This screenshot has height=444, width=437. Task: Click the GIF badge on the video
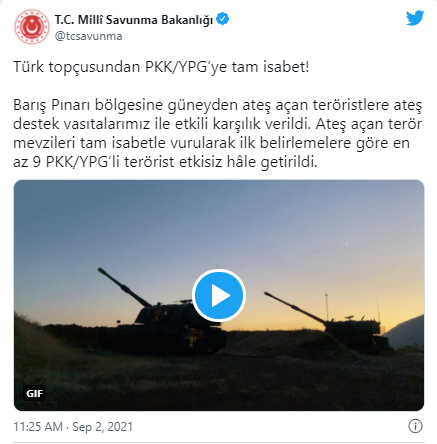pyautogui.click(x=34, y=393)
